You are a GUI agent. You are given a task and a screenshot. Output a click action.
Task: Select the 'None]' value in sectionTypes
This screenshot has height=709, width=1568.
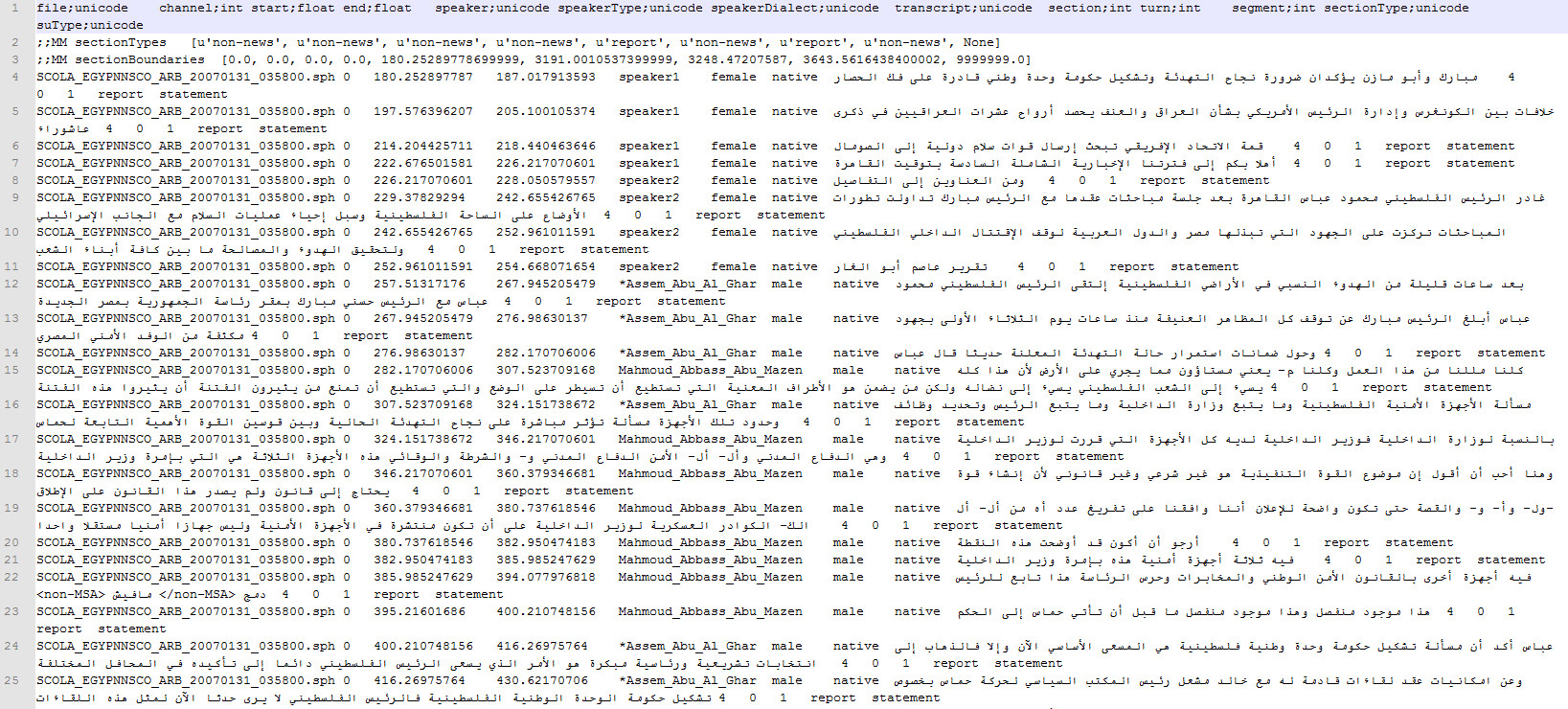coord(983,42)
